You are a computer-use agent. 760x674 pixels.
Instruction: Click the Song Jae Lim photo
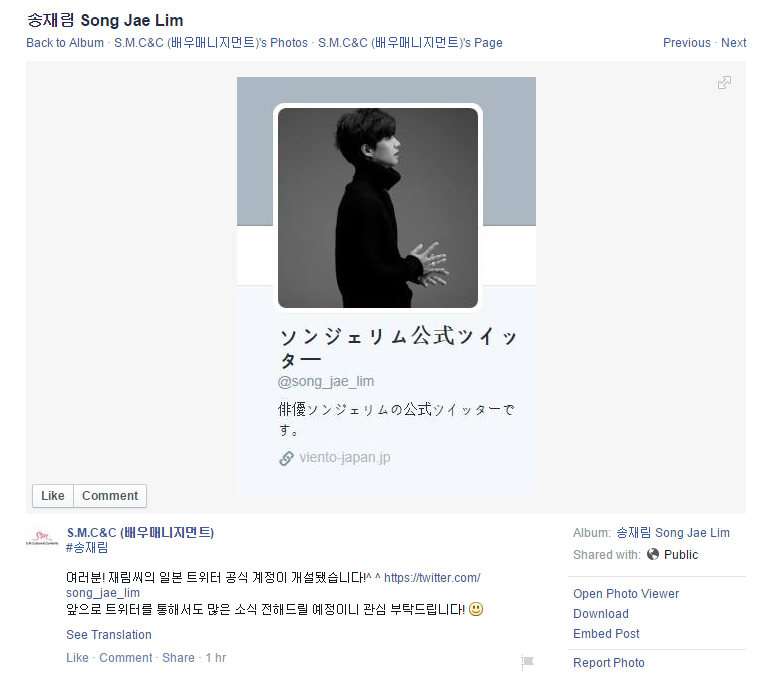click(386, 286)
